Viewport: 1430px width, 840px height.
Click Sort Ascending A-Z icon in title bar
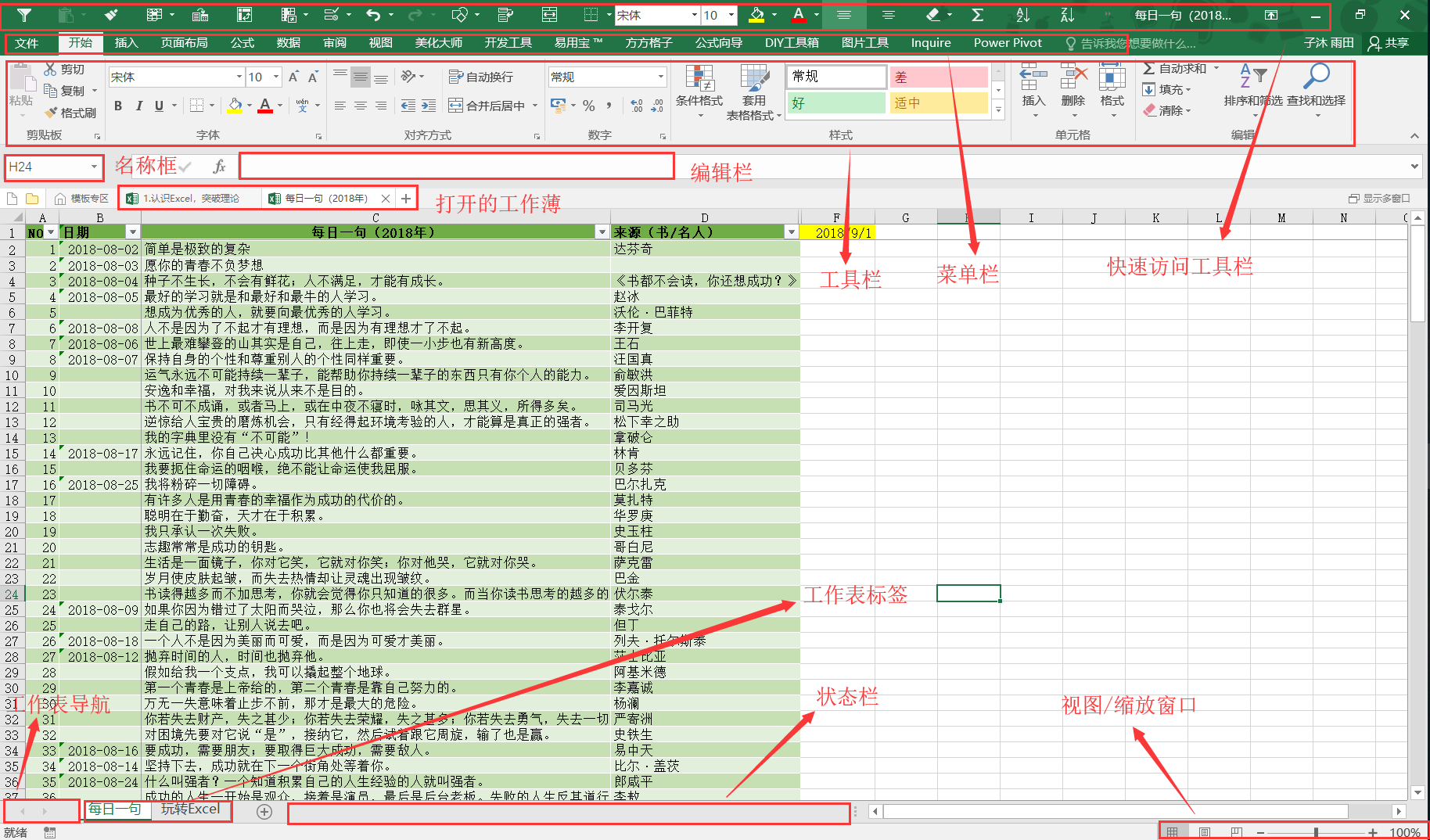click(x=1022, y=15)
